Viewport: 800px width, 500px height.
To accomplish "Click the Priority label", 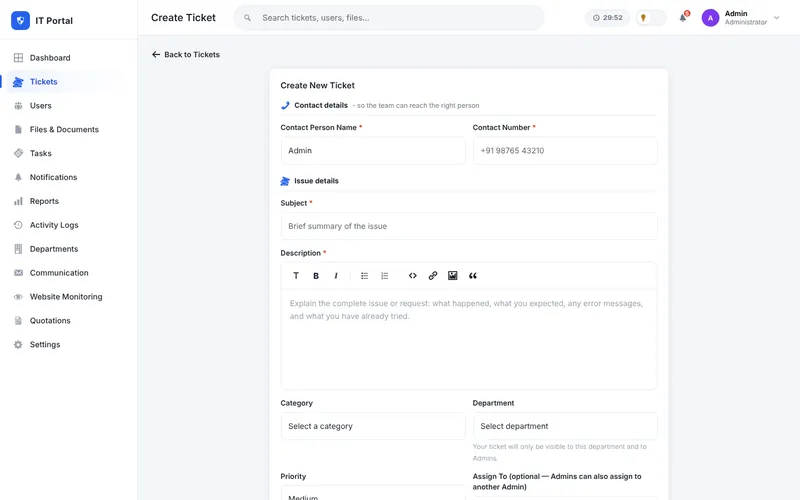I will pos(293,477).
